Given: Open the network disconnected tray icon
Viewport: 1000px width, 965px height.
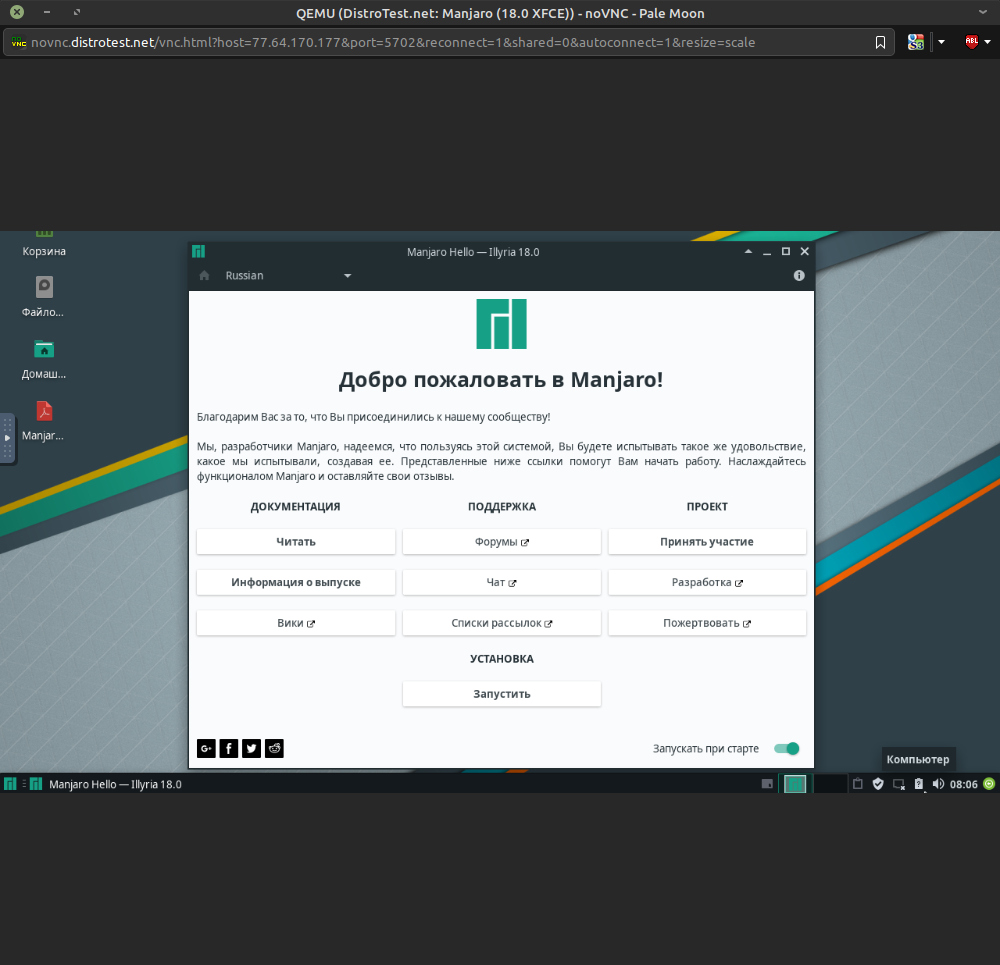Looking at the screenshot, I should click(x=899, y=785).
